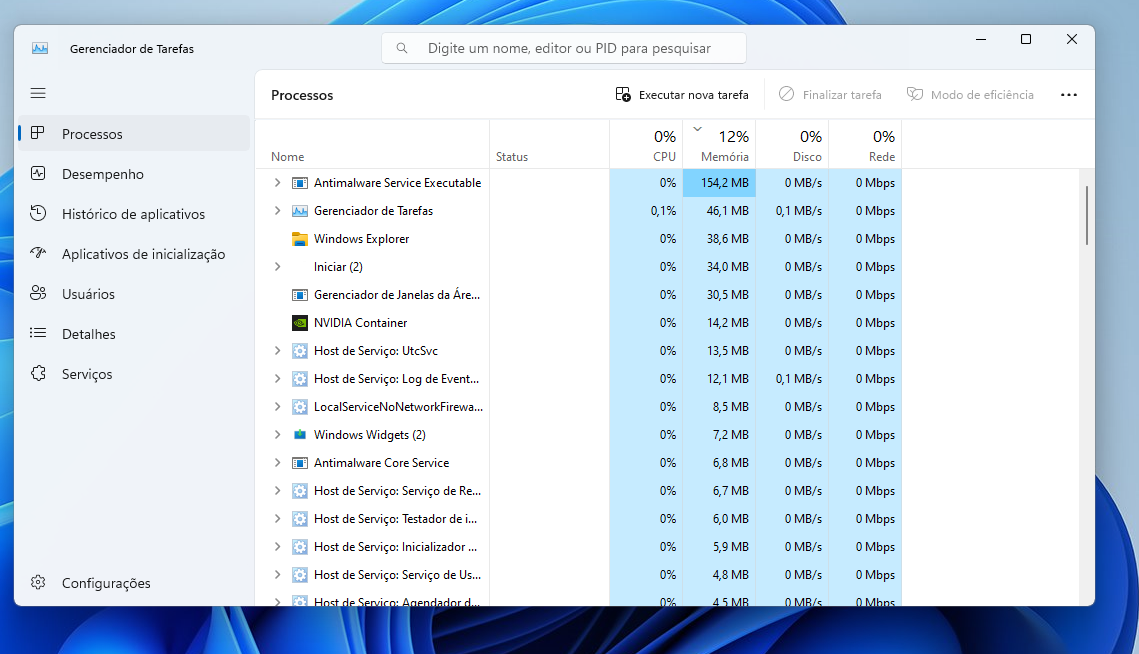Click the Aplicativos de inicialização icon
The height and width of the screenshot is (654, 1139).
pyautogui.click(x=38, y=253)
